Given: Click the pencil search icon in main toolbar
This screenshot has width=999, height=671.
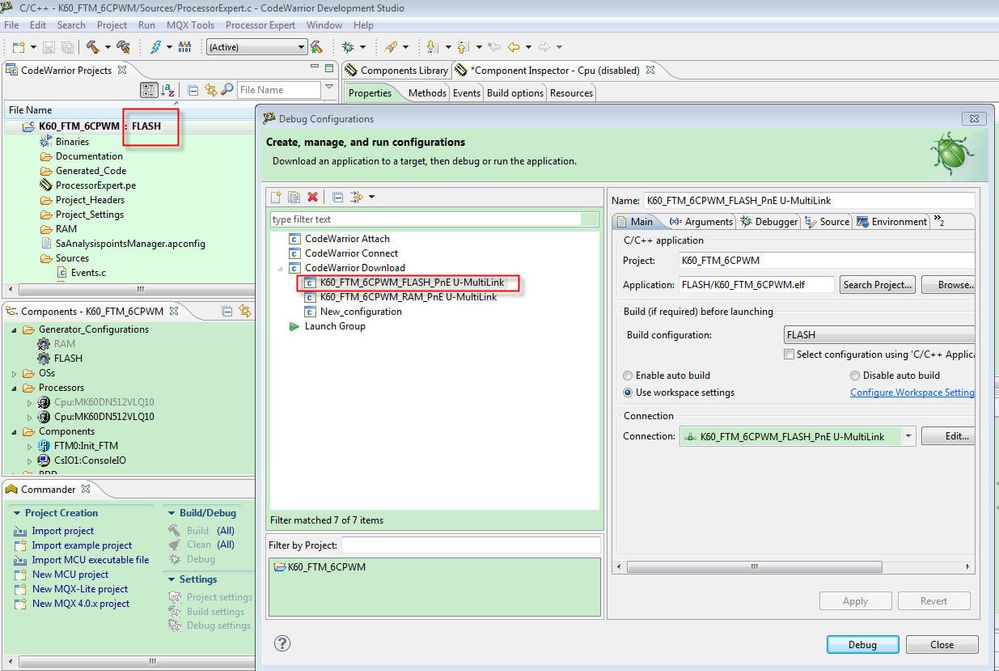Looking at the screenshot, I should coord(391,47).
